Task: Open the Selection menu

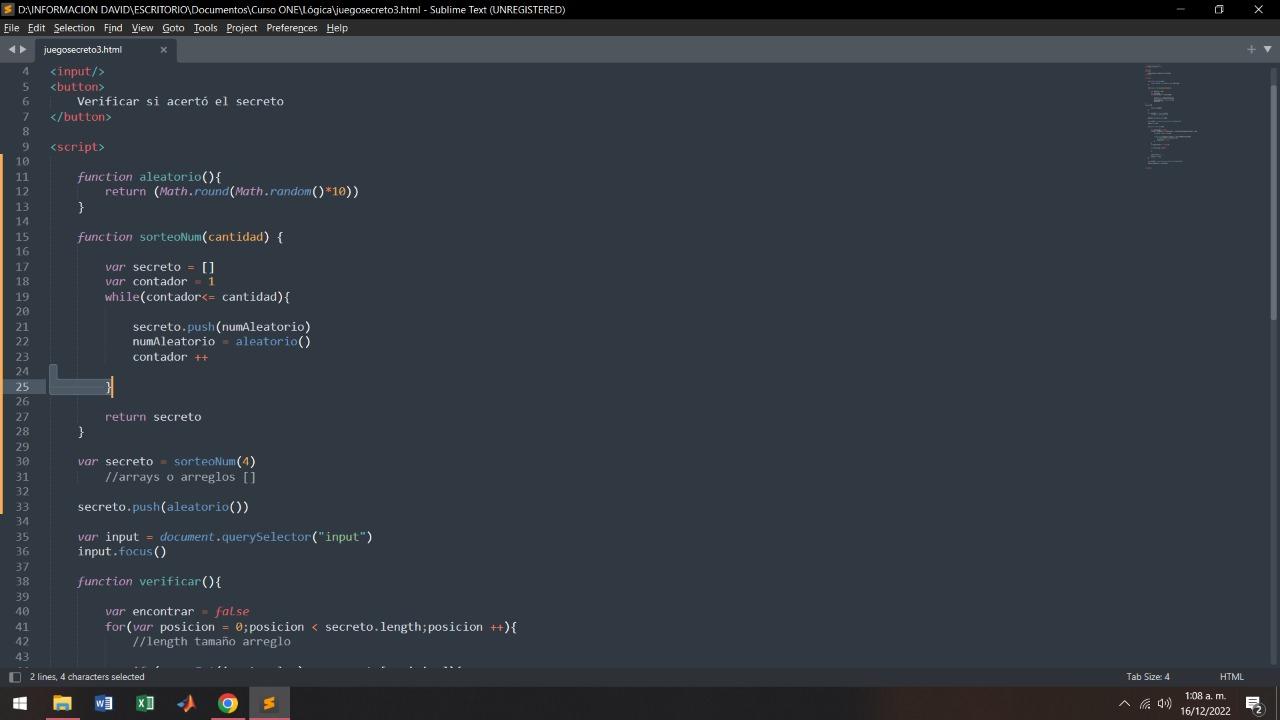Action: coord(74,28)
